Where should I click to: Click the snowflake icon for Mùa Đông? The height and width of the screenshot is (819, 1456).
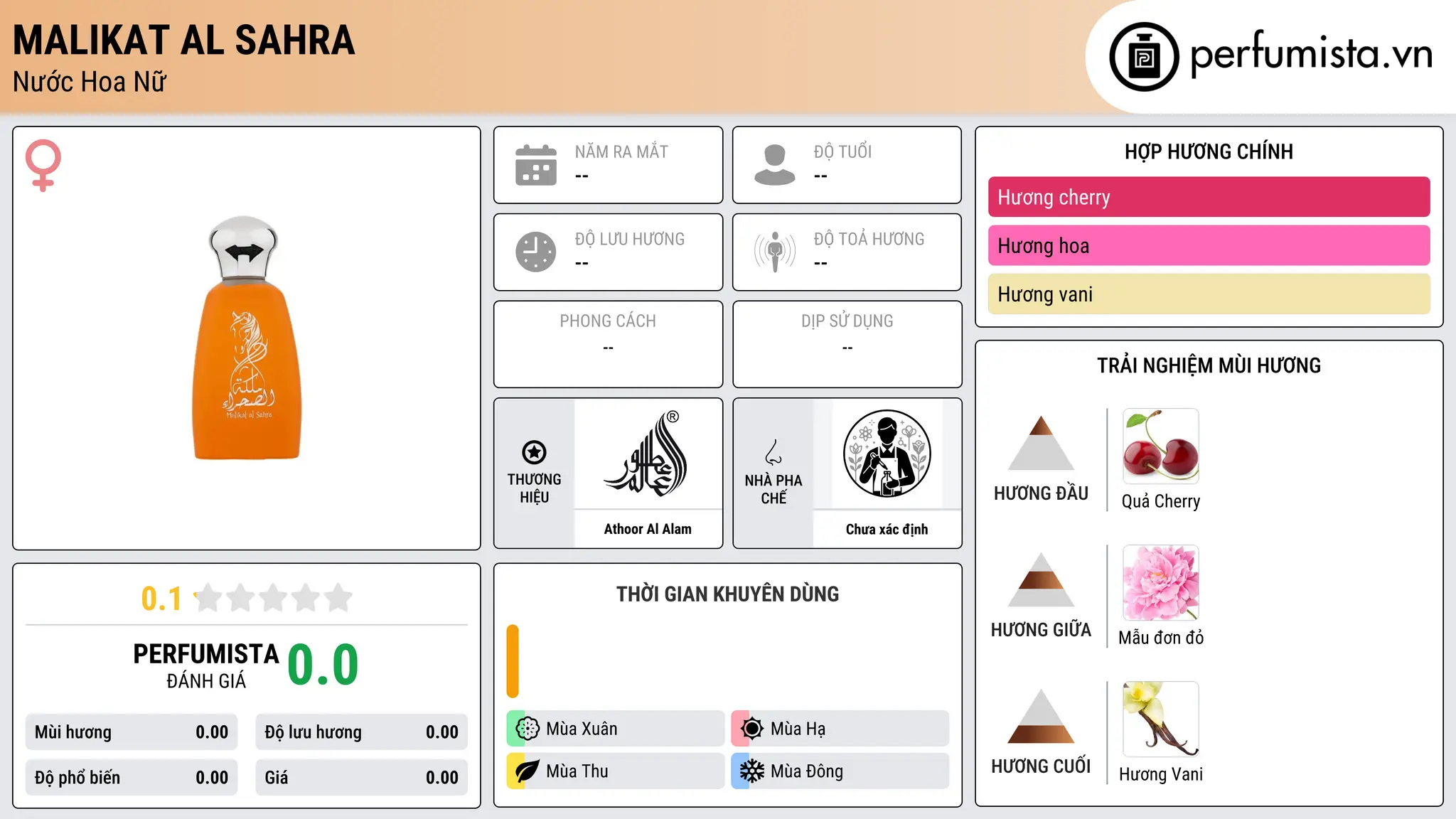[x=752, y=771]
